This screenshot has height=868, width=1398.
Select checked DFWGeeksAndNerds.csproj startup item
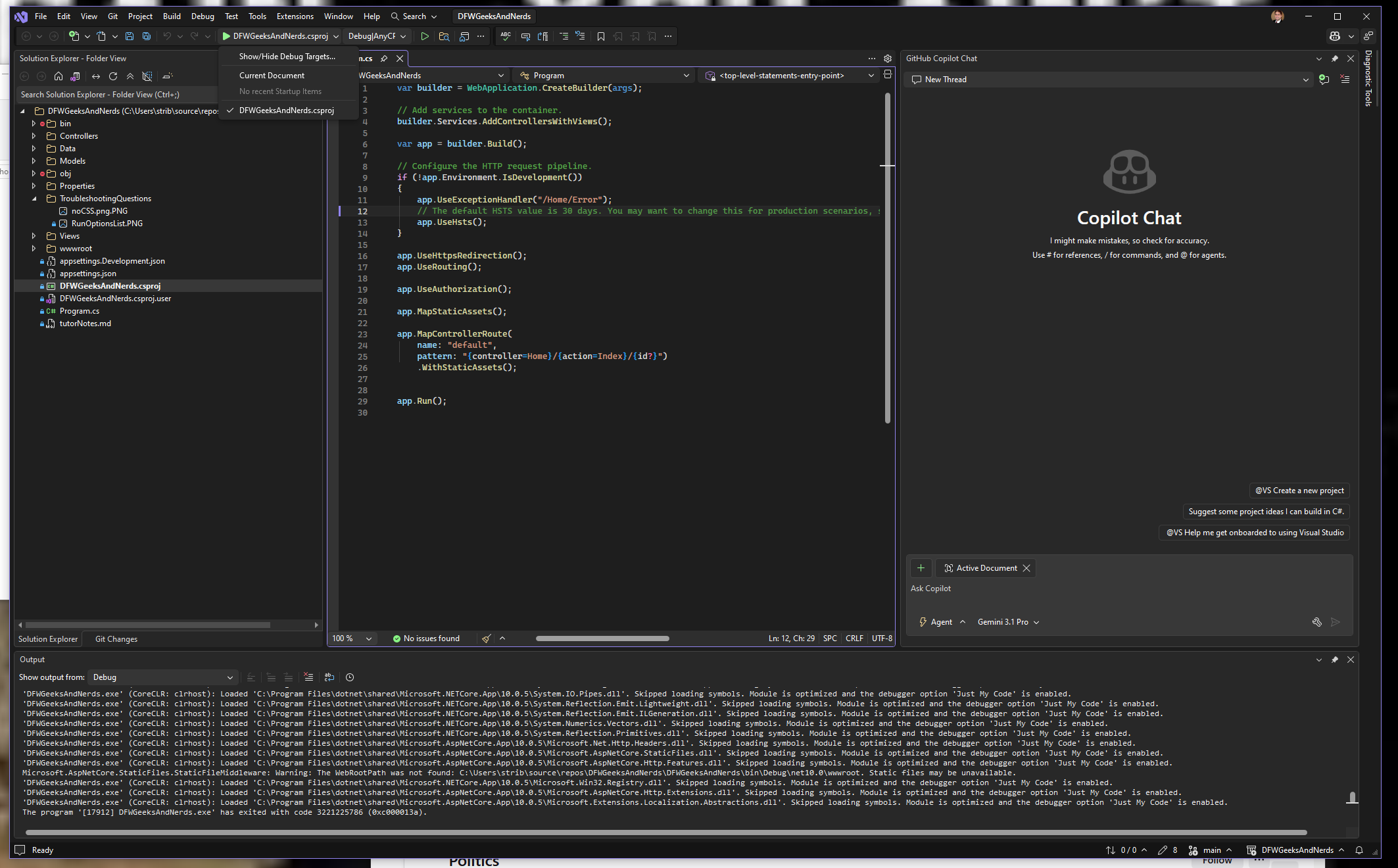[x=286, y=110]
